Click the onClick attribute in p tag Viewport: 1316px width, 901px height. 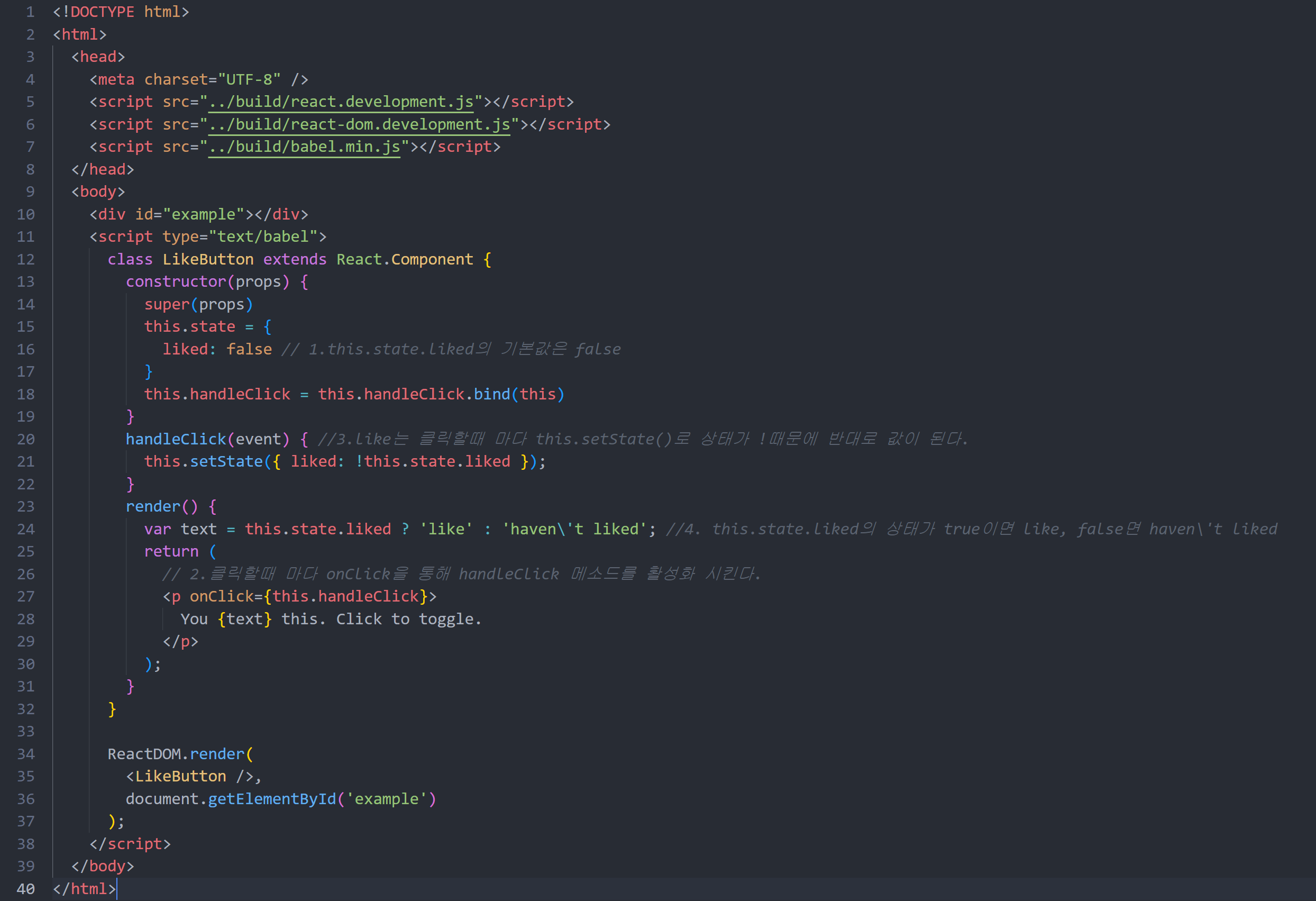[222, 597]
